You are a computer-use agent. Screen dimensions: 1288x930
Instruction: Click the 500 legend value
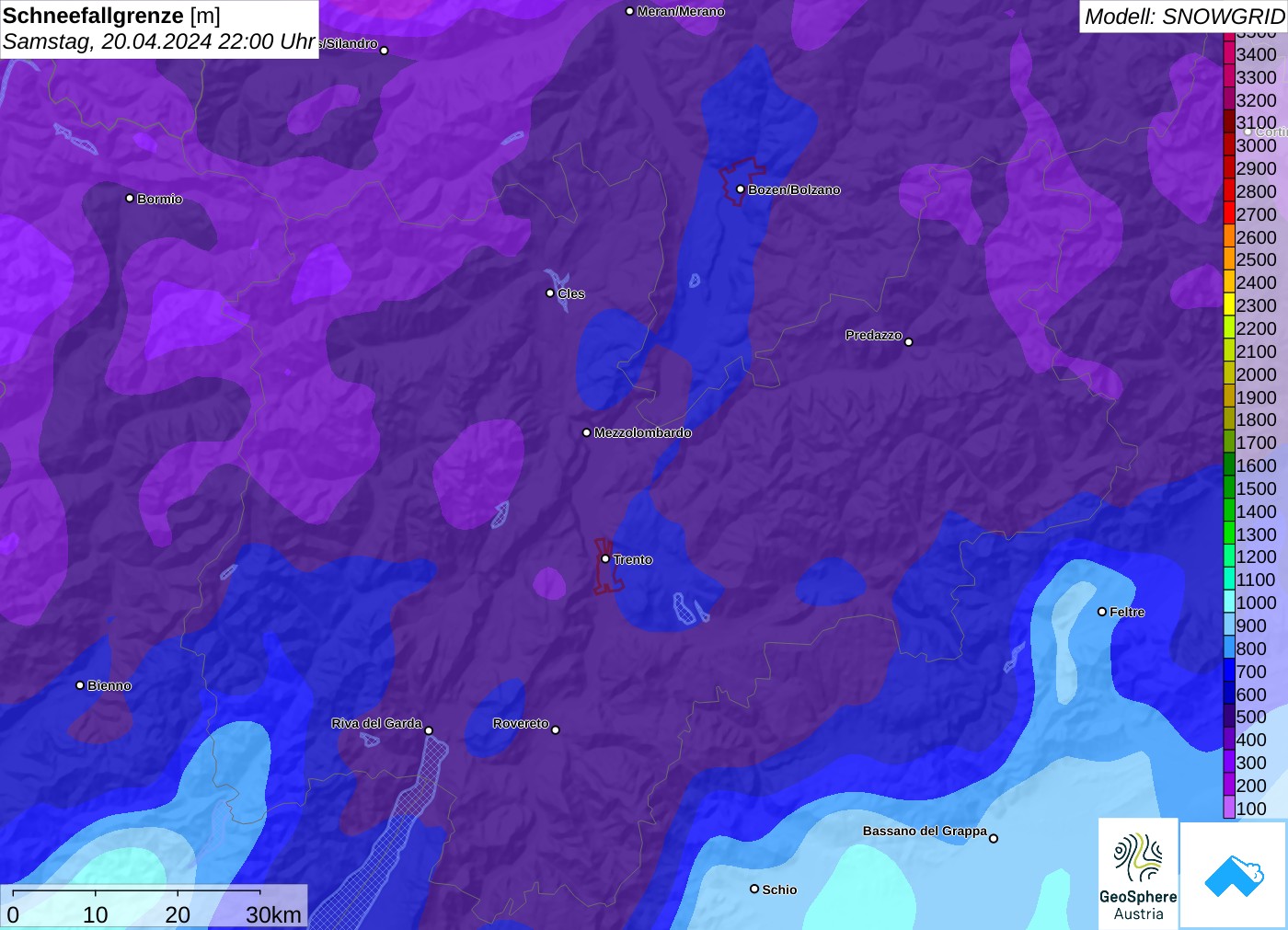pos(1251,717)
